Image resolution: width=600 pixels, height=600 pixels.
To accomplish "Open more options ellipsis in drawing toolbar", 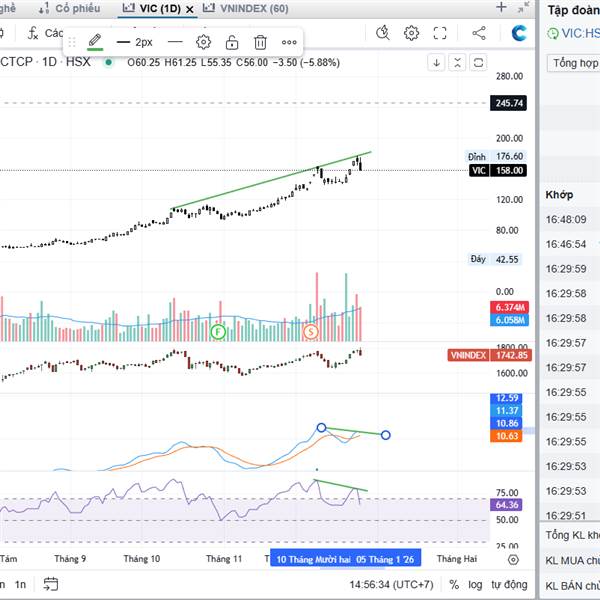I will 289,42.
